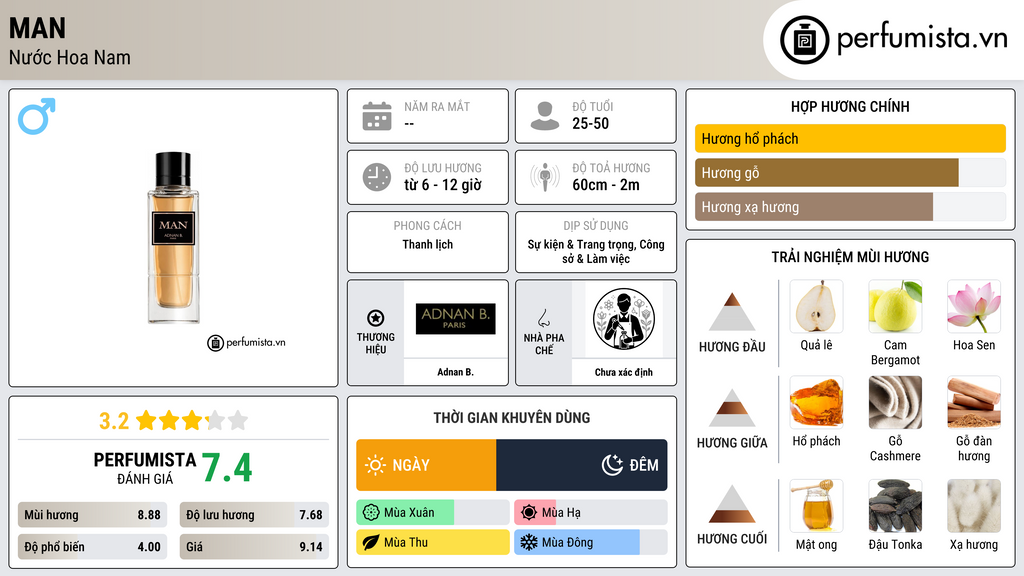The image size is (1024, 576).
Task: Click the snowflake icon for Mùa Đông
Action: point(529,542)
